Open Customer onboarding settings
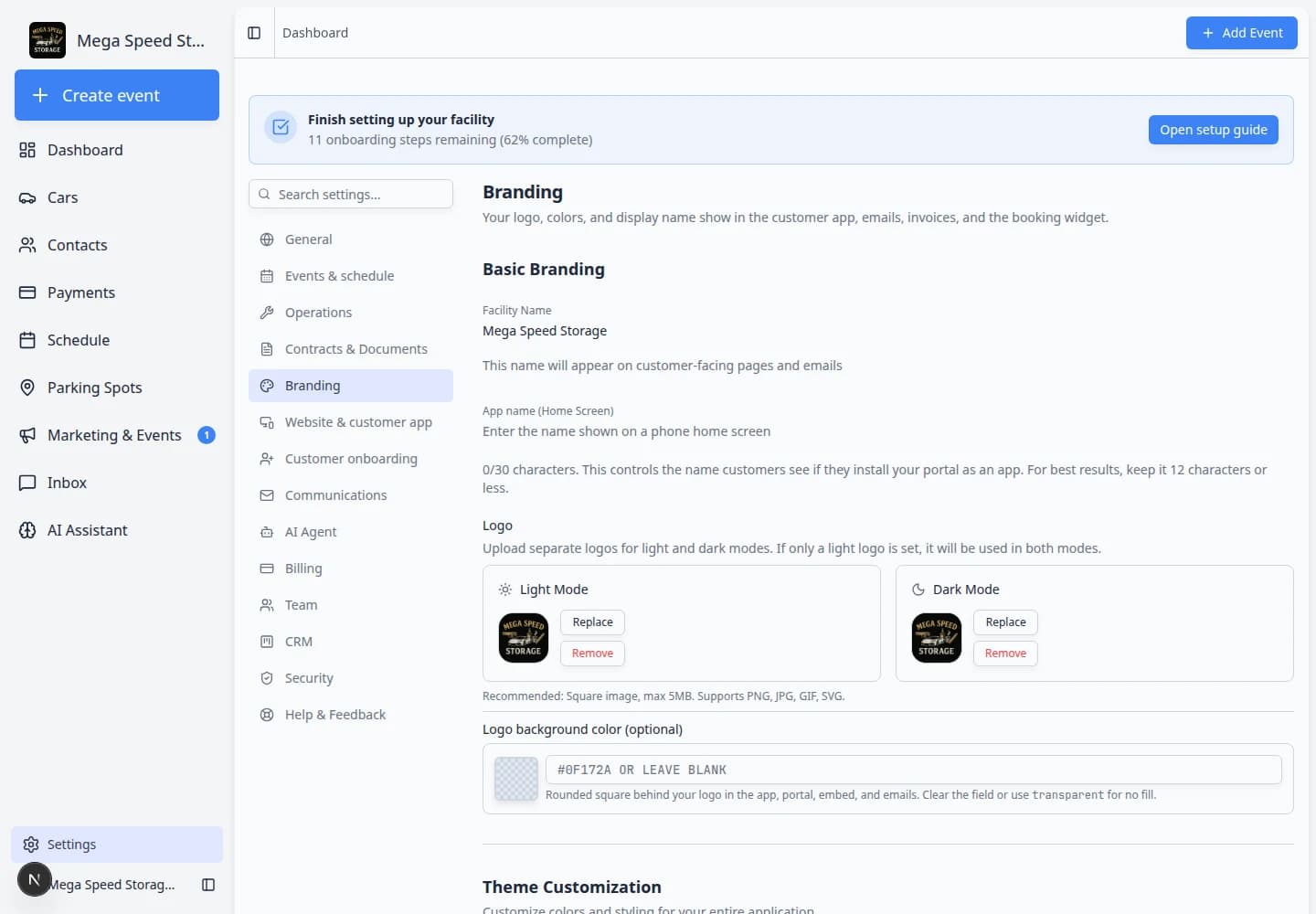Screen dimensions: 1316x914 [351, 459]
